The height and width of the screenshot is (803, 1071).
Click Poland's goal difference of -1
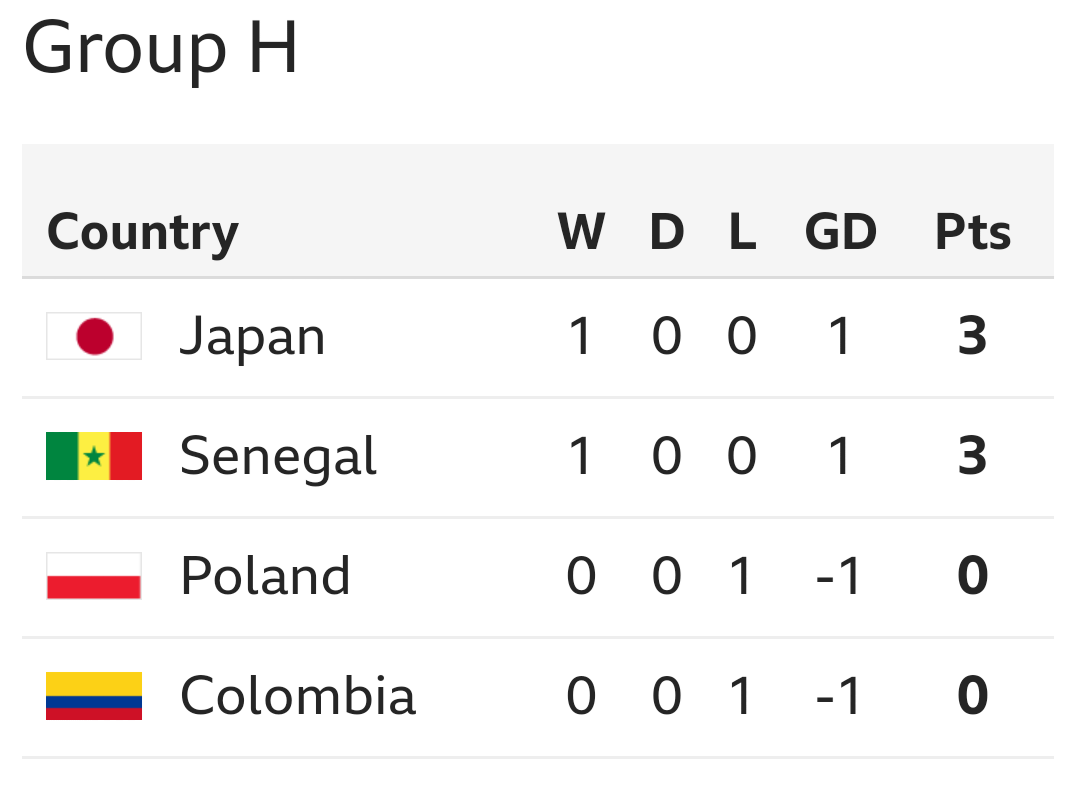click(839, 577)
